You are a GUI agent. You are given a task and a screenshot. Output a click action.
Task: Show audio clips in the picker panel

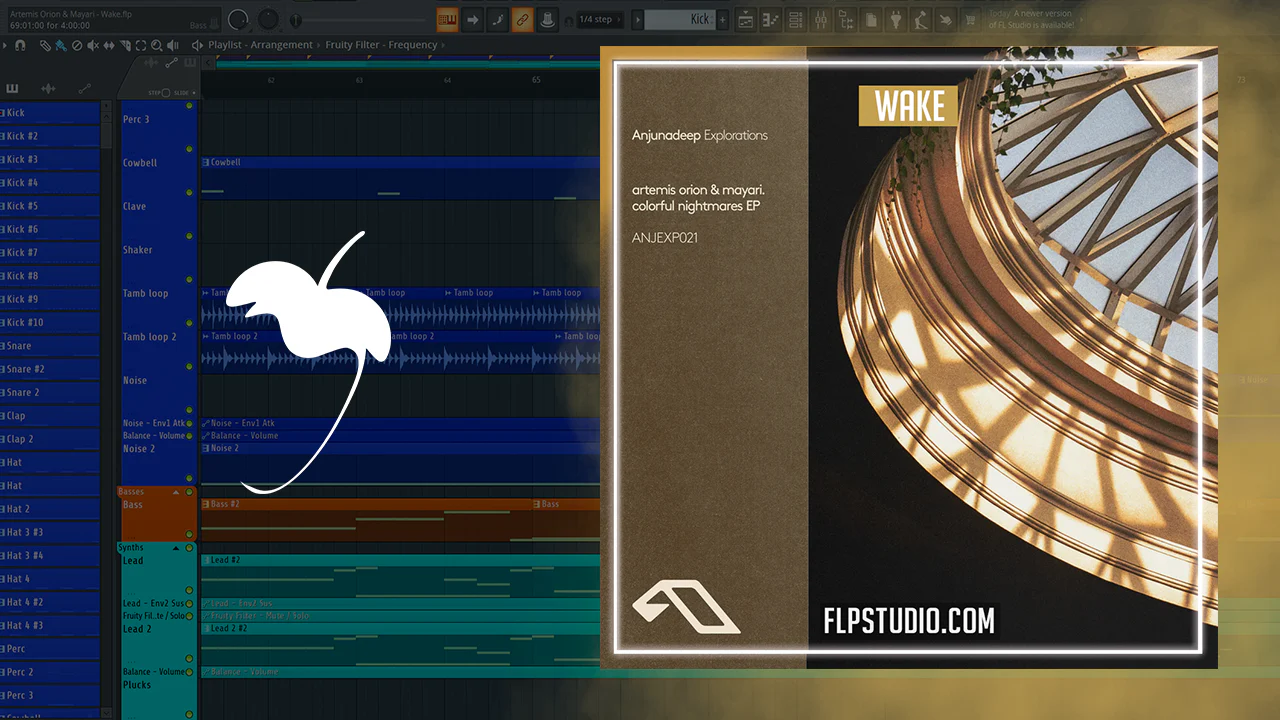(x=48, y=89)
